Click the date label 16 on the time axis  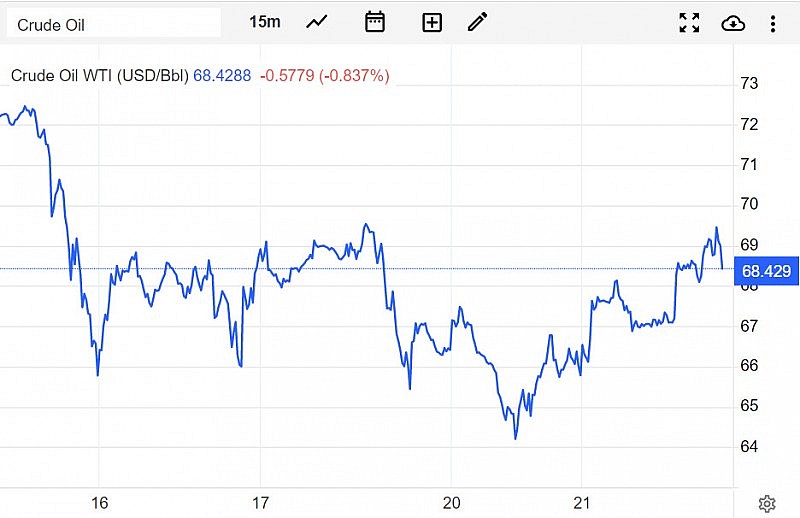point(99,503)
